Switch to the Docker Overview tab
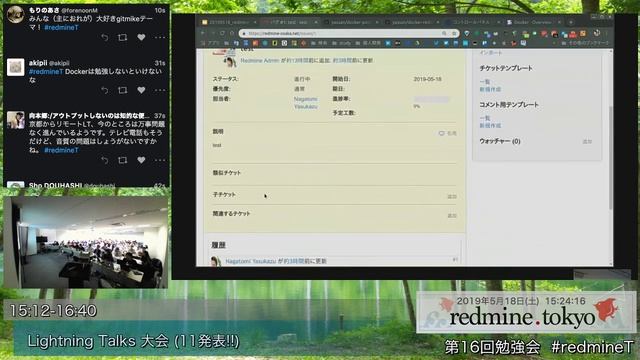Viewport: 640px width, 360px height. click(x=533, y=22)
